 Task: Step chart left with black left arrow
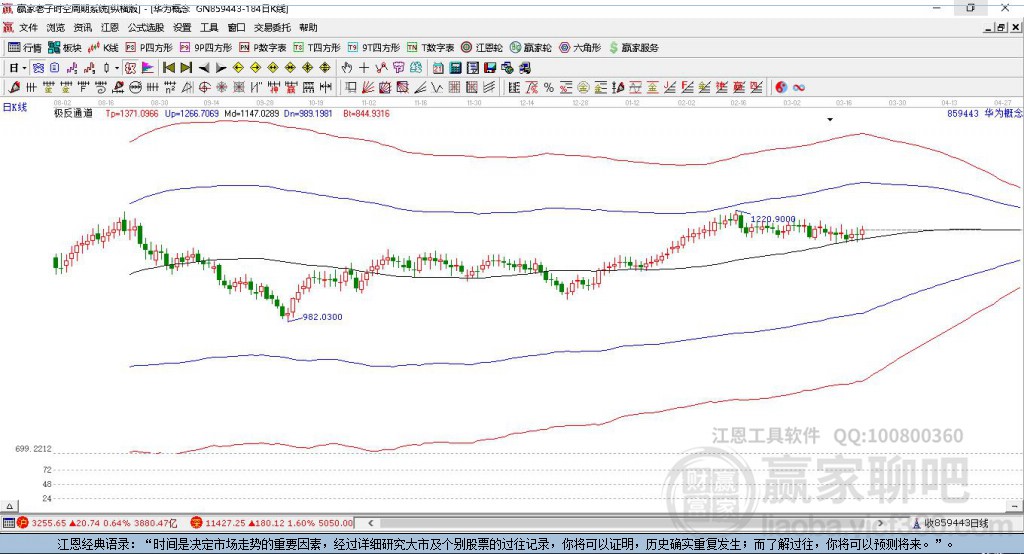click(x=204, y=68)
